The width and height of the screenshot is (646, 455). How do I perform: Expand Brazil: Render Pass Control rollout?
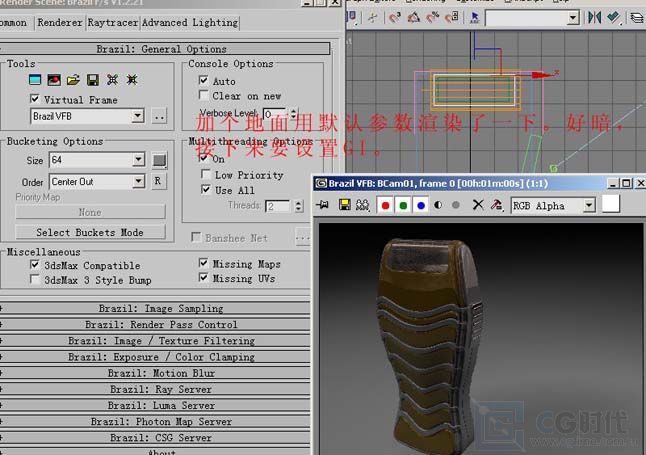pyautogui.click(x=155, y=324)
